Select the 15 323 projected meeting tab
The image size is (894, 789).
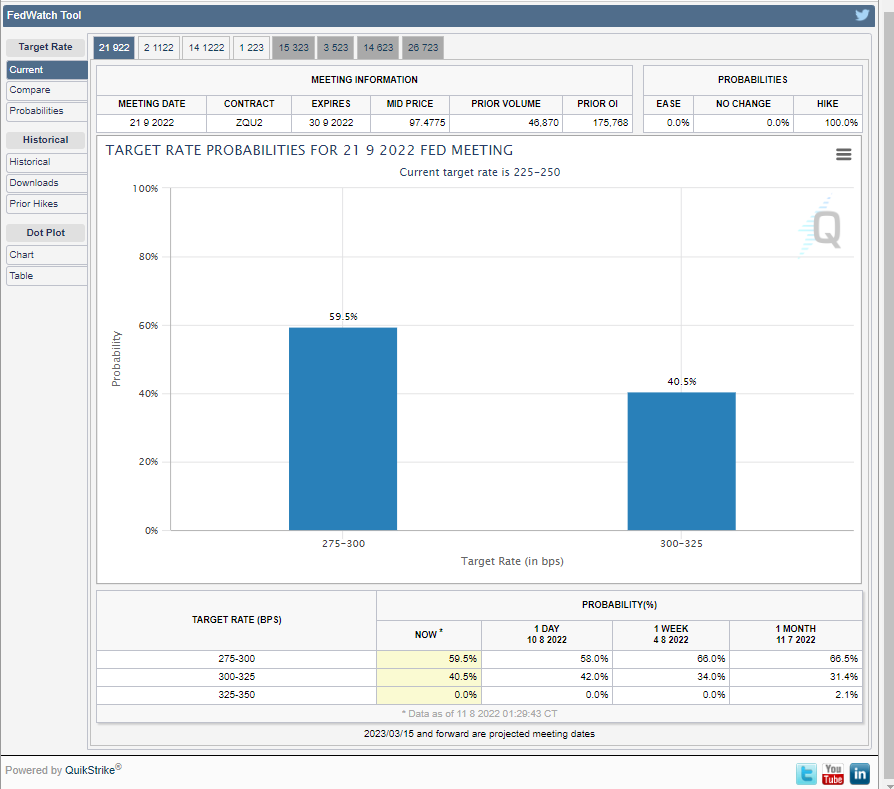coord(294,48)
